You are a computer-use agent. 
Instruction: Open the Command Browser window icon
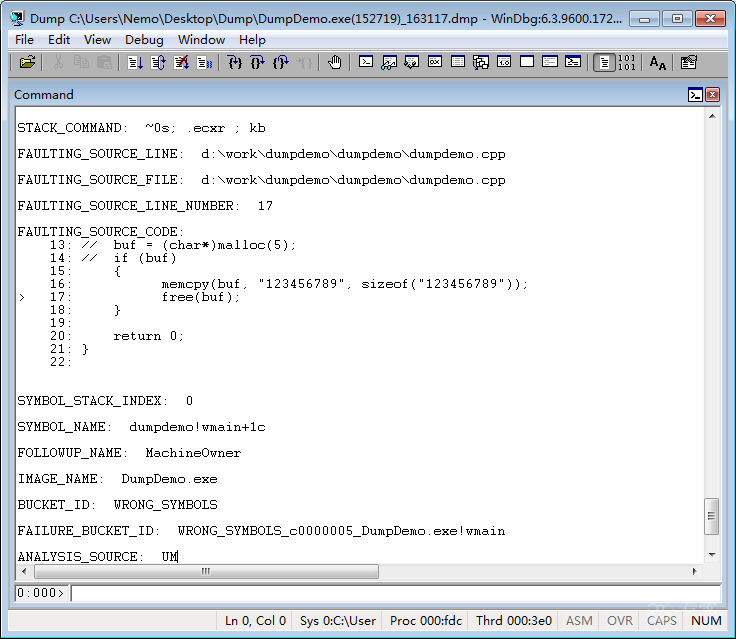click(x=573, y=62)
